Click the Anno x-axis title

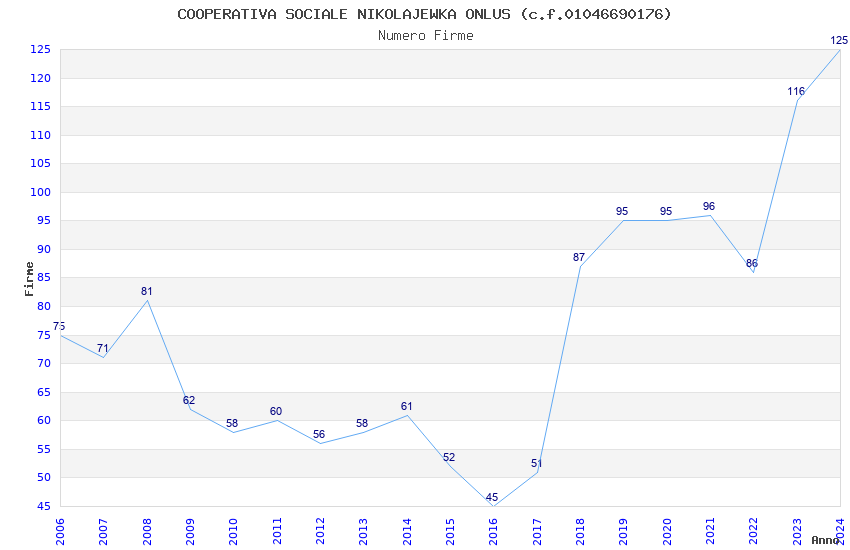[825, 540]
